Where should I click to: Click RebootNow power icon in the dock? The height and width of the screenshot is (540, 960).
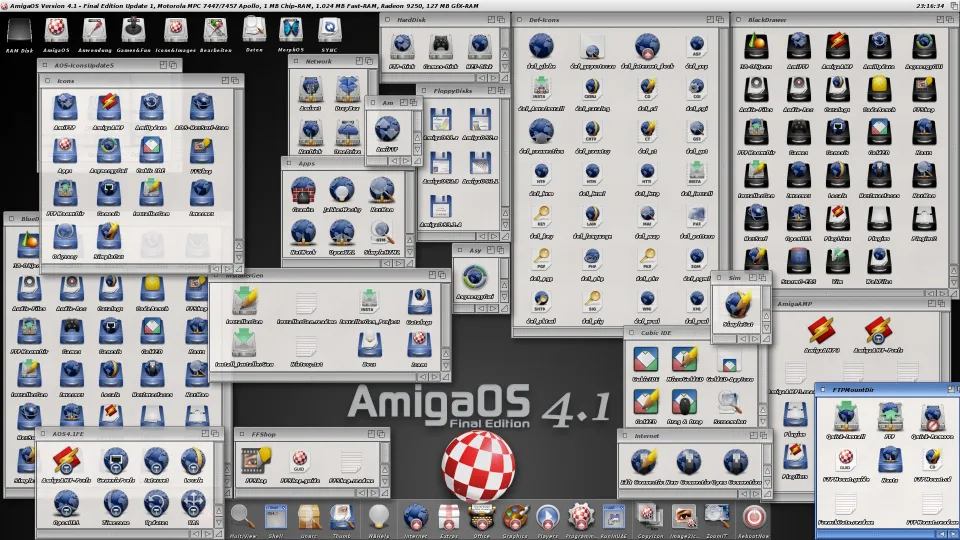pyautogui.click(x=753, y=516)
